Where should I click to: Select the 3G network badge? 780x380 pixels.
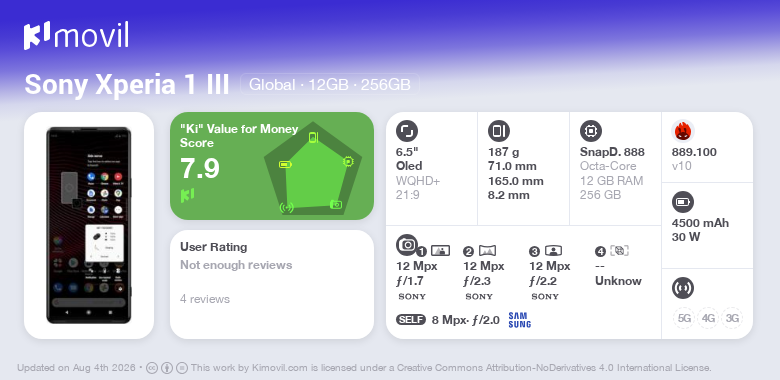732,318
